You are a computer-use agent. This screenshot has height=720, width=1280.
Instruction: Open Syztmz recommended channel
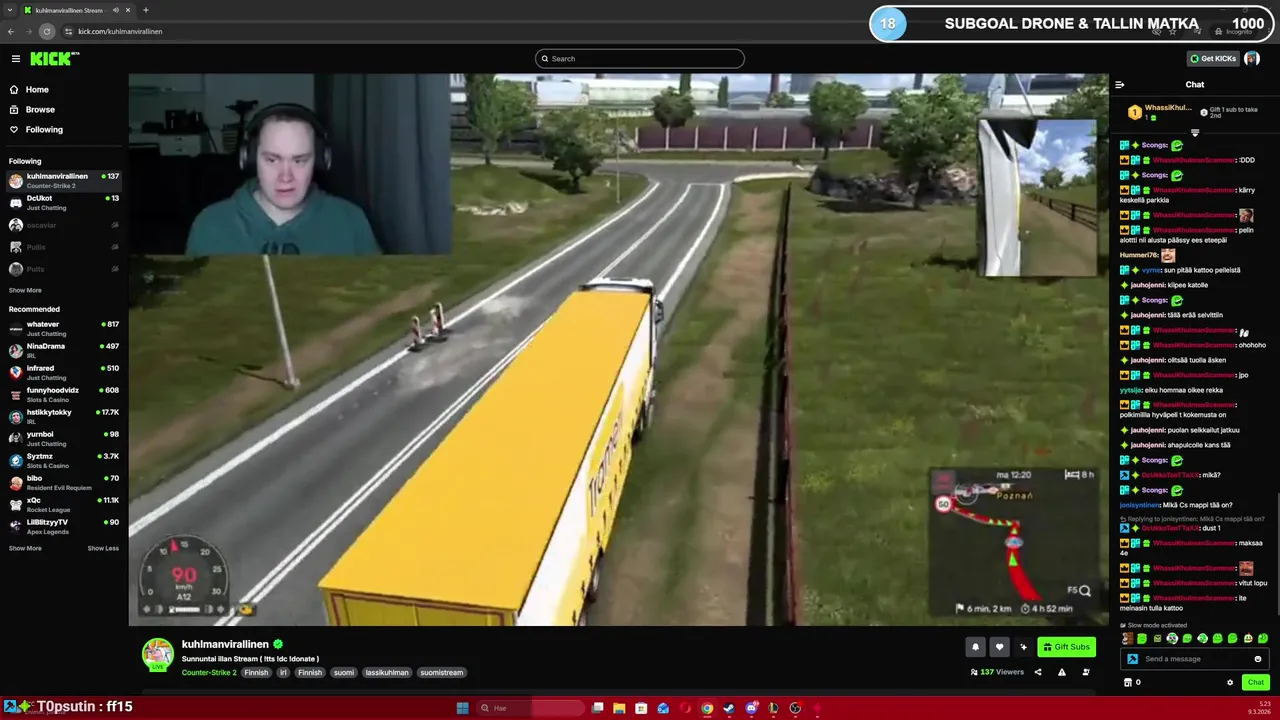[x=62, y=460]
